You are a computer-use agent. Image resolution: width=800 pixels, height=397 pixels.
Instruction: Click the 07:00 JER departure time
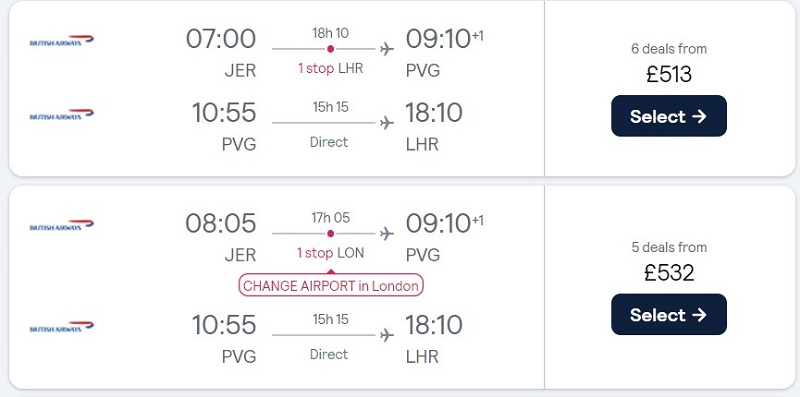(x=221, y=39)
